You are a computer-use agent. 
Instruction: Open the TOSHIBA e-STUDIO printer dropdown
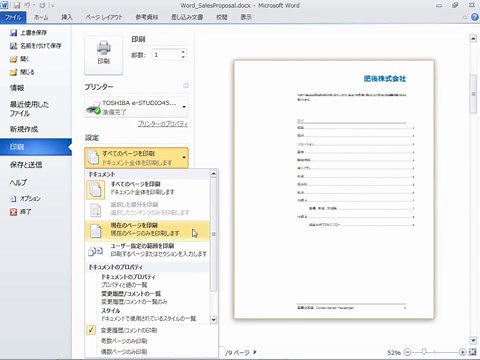(136, 107)
